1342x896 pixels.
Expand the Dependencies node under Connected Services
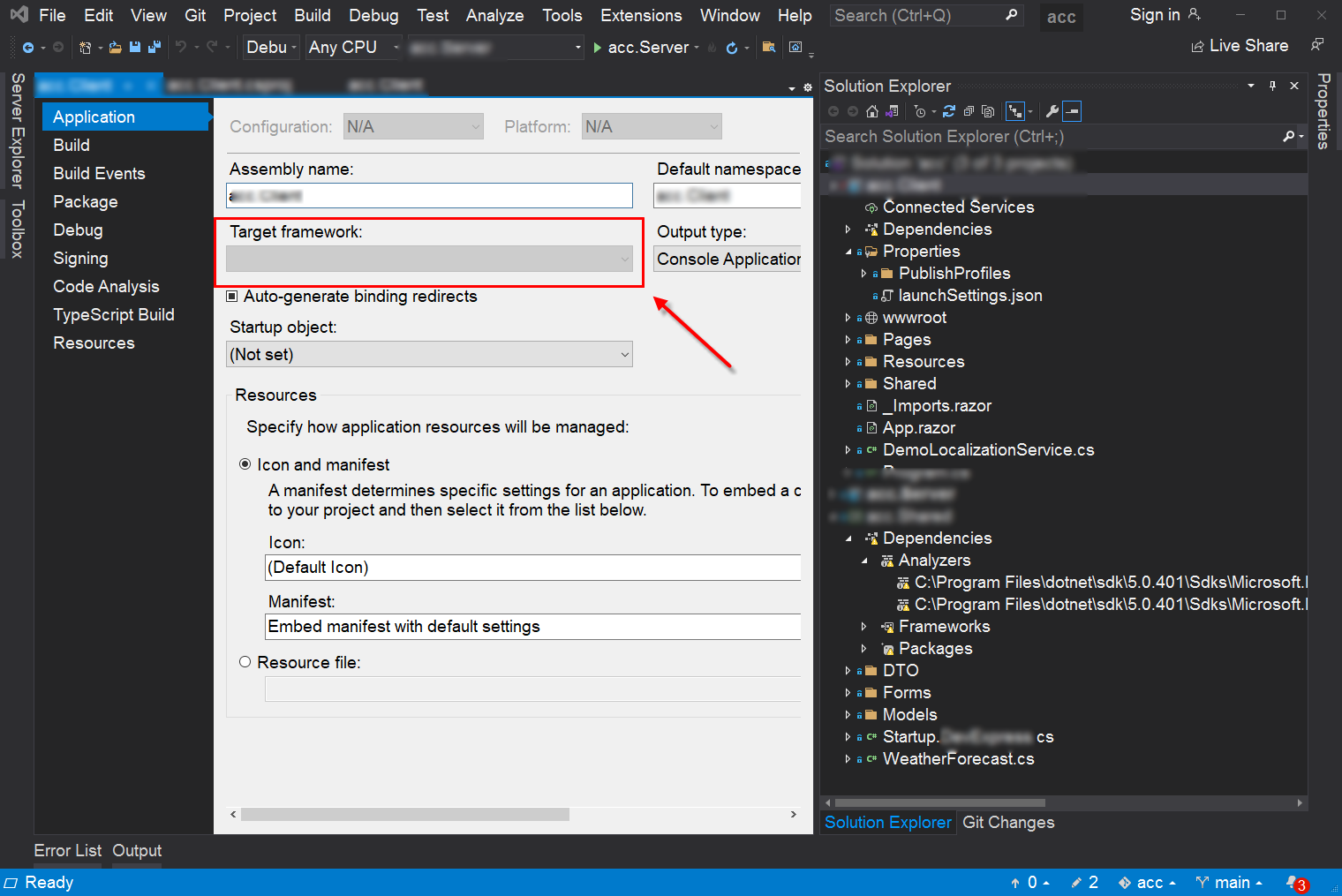pos(848,230)
